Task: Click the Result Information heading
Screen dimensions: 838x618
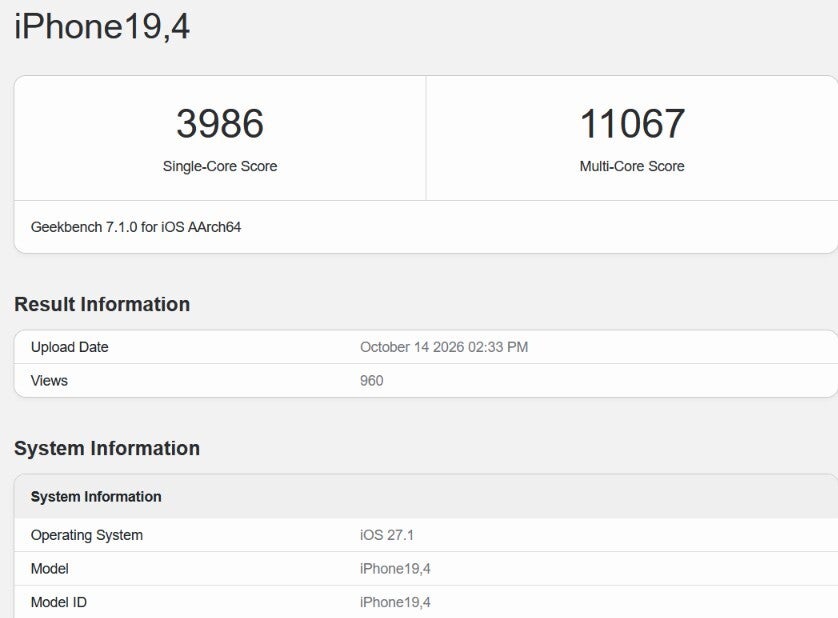Action: [102, 304]
